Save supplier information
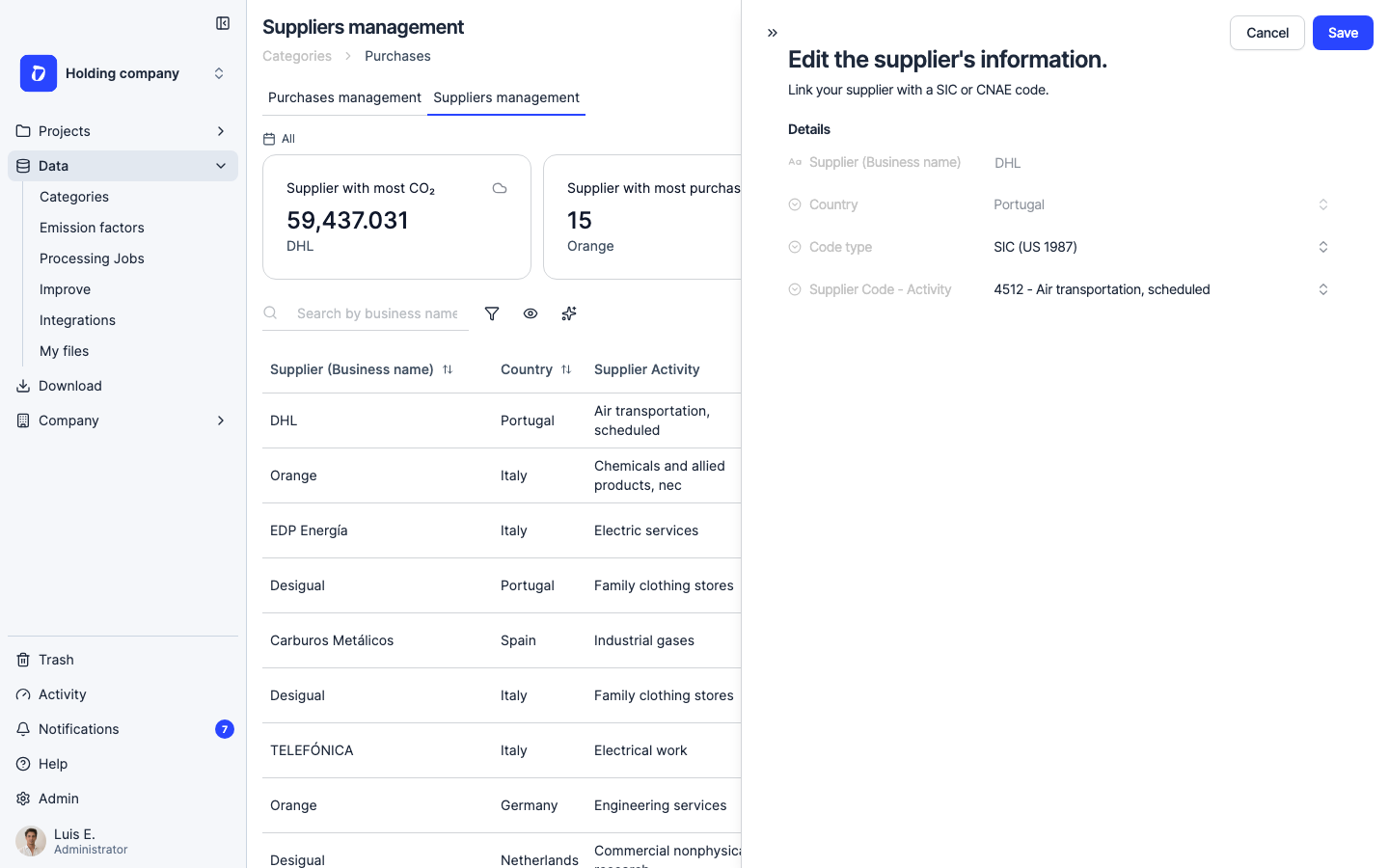This screenshot has width=1389, height=868. (1343, 33)
